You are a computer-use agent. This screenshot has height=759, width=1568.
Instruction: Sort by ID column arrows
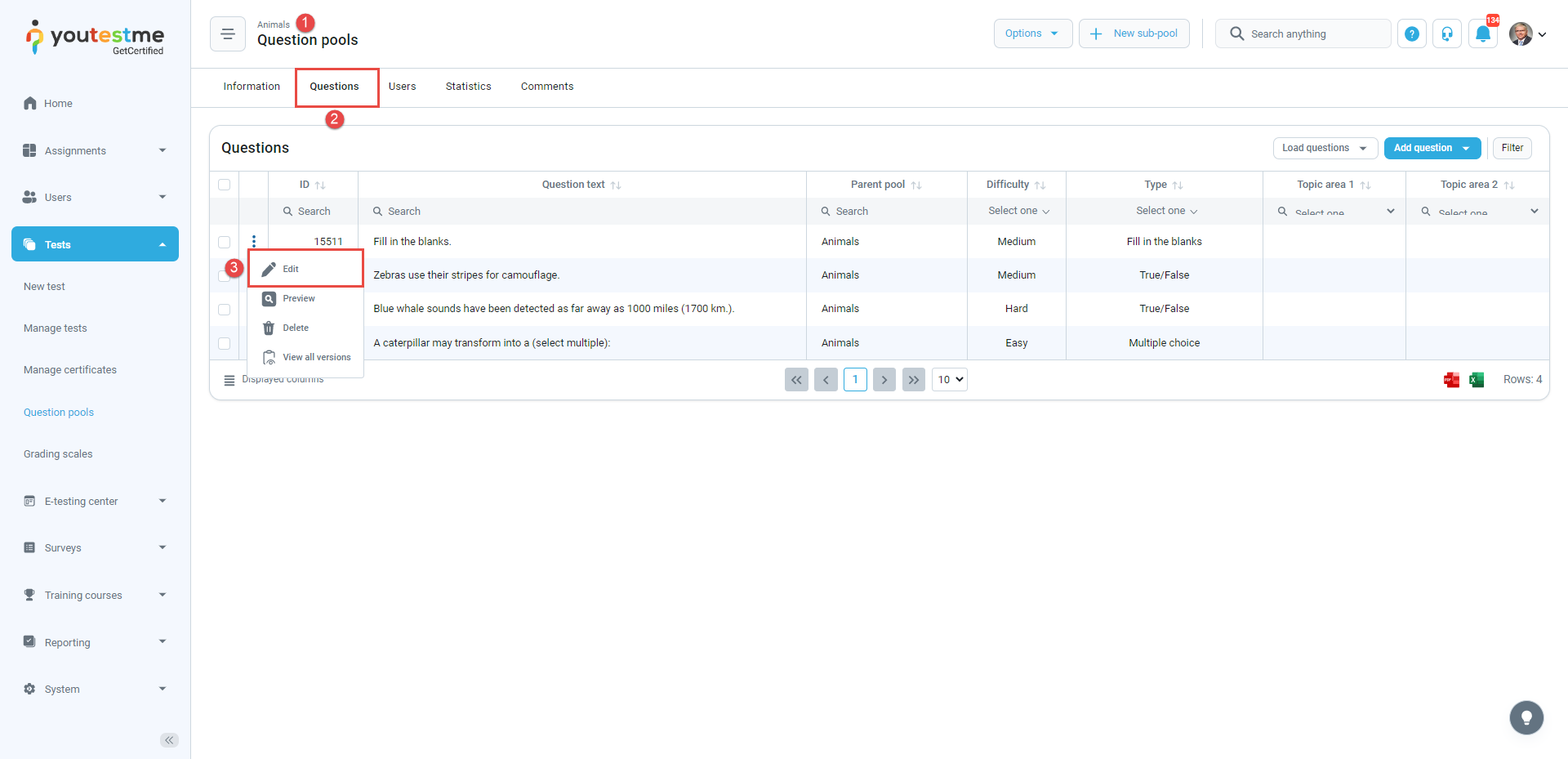[320, 185]
